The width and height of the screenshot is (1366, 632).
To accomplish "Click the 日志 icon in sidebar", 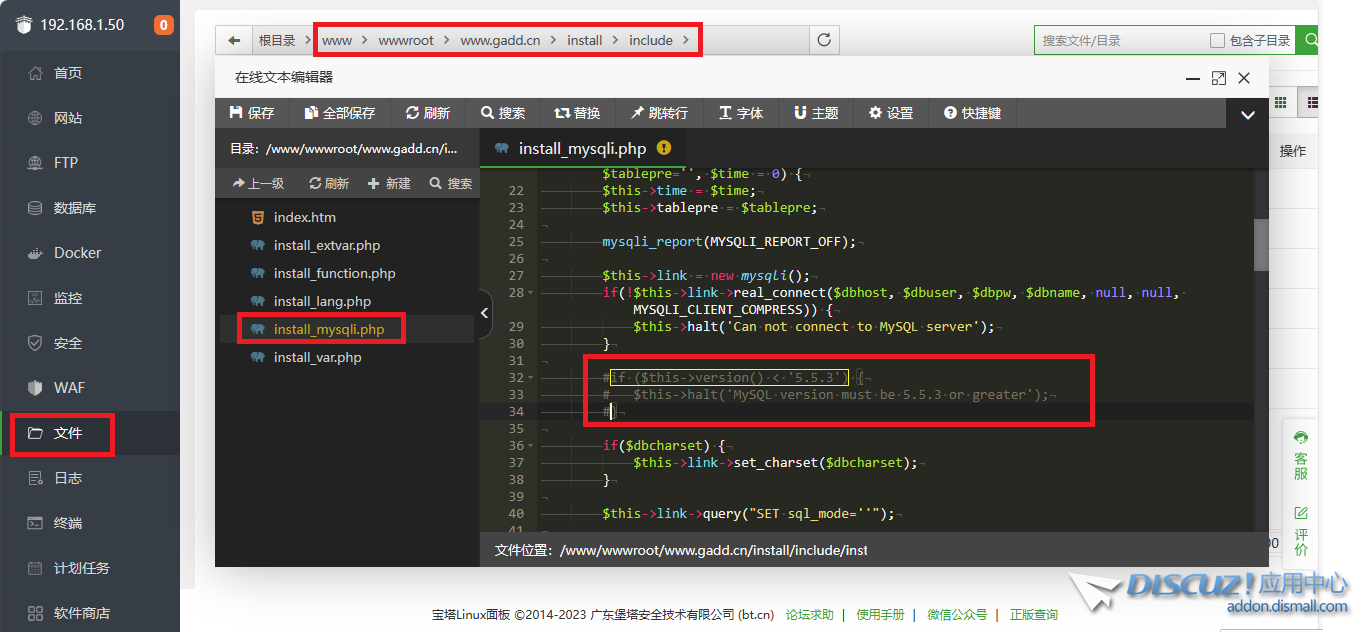I will [36, 478].
